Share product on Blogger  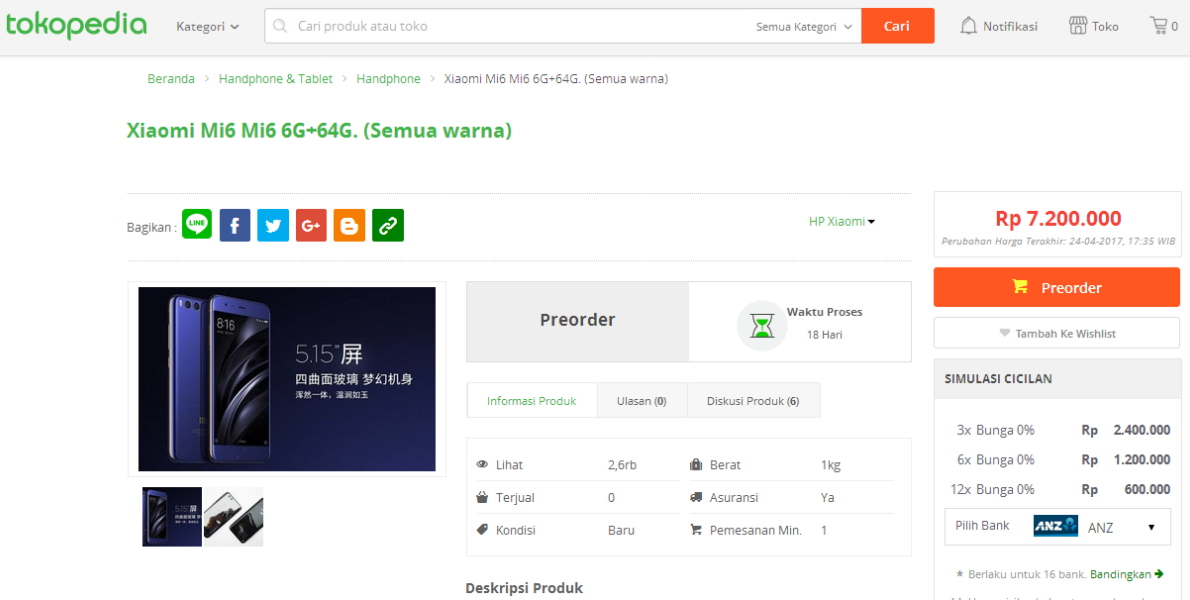pos(349,225)
